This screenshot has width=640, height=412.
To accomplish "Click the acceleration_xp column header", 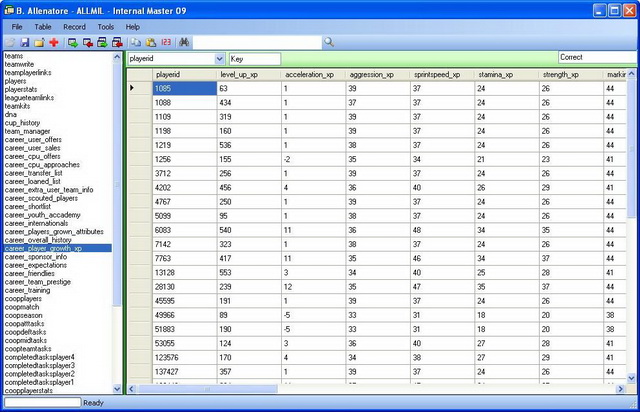I will pos(313,75).
